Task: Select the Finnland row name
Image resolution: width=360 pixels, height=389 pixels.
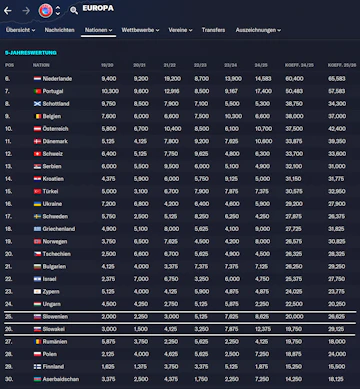Action: click(x=53, y=367)
